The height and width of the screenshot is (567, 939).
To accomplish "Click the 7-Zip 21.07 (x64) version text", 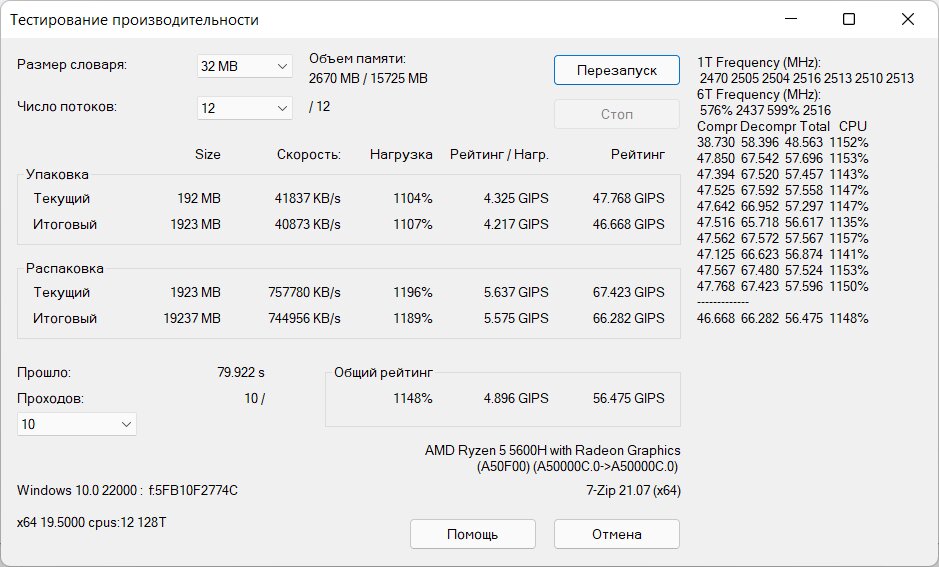I will [632, 490].
